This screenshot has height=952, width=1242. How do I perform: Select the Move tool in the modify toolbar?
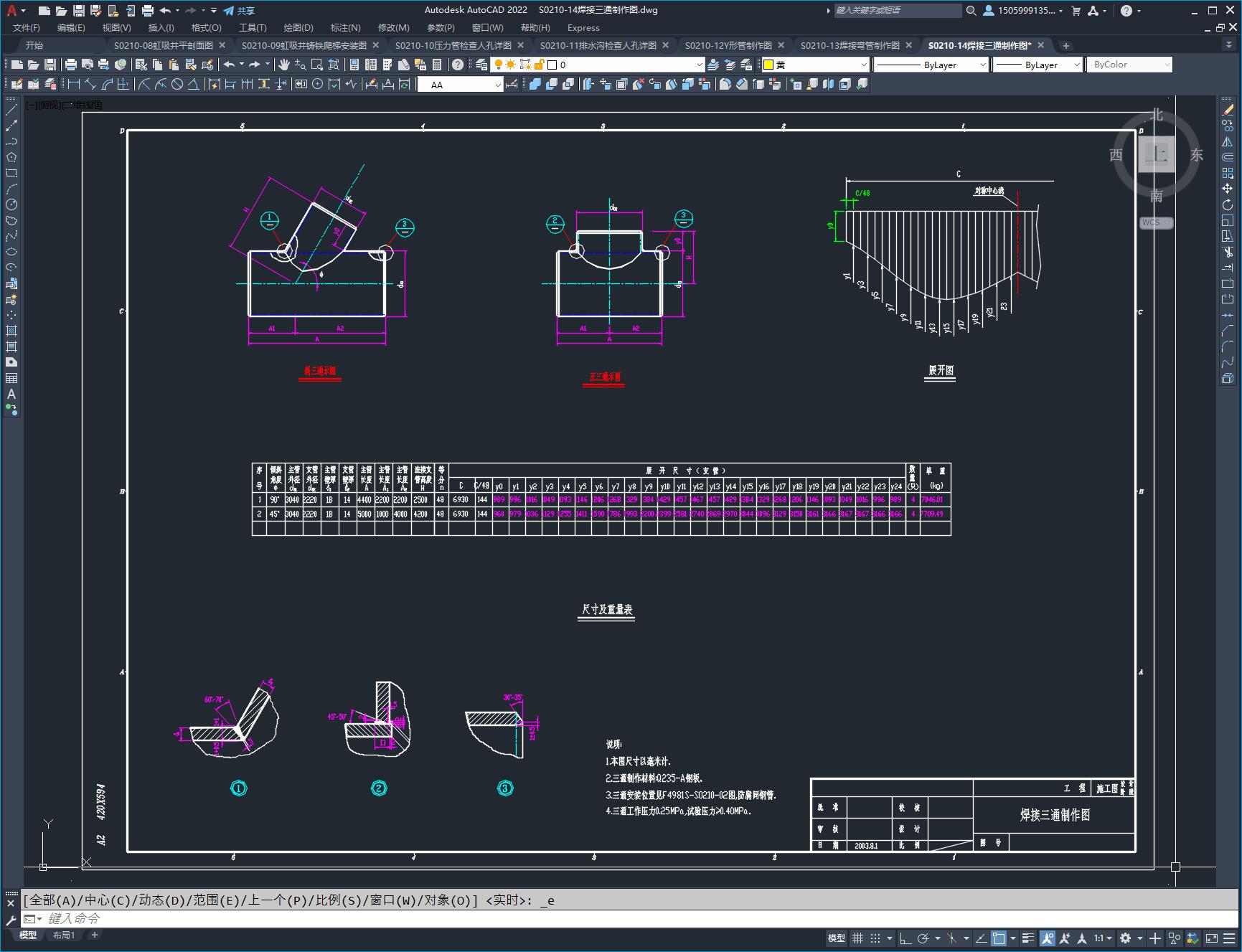click(1228, 189)
